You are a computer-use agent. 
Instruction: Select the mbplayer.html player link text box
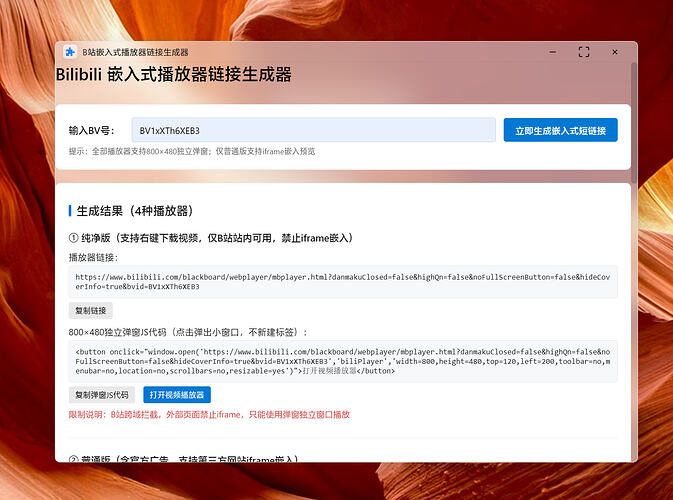(x=343, y=282)
